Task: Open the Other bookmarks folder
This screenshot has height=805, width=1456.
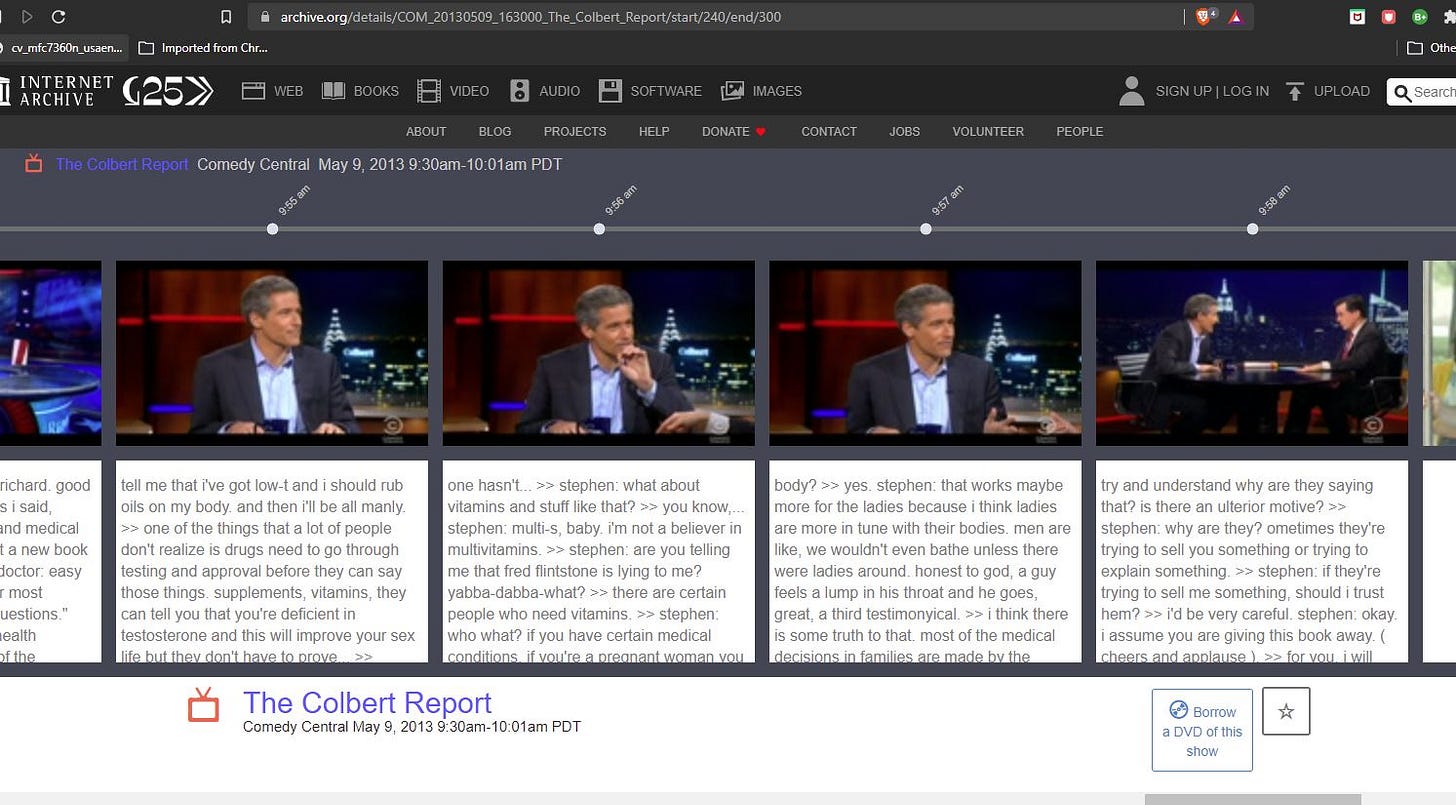Action: 1430,47
